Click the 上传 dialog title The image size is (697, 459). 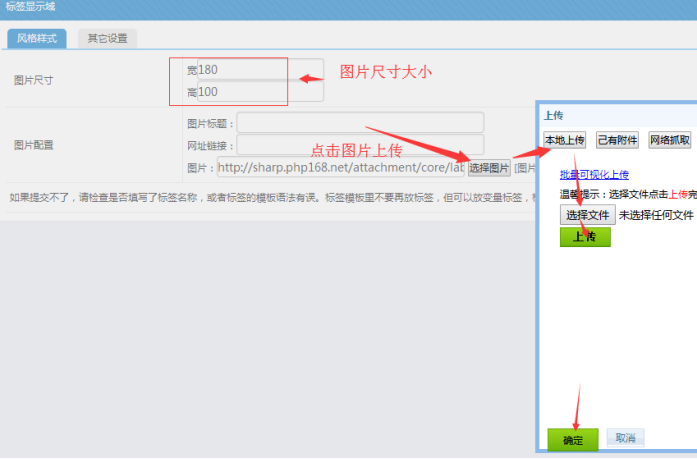click(x=554, y=116)
